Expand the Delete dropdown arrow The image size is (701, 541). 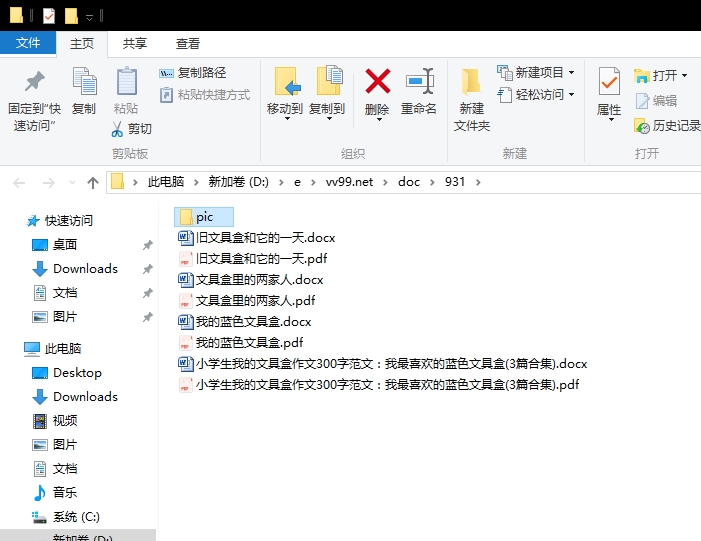tap(379, 119)
